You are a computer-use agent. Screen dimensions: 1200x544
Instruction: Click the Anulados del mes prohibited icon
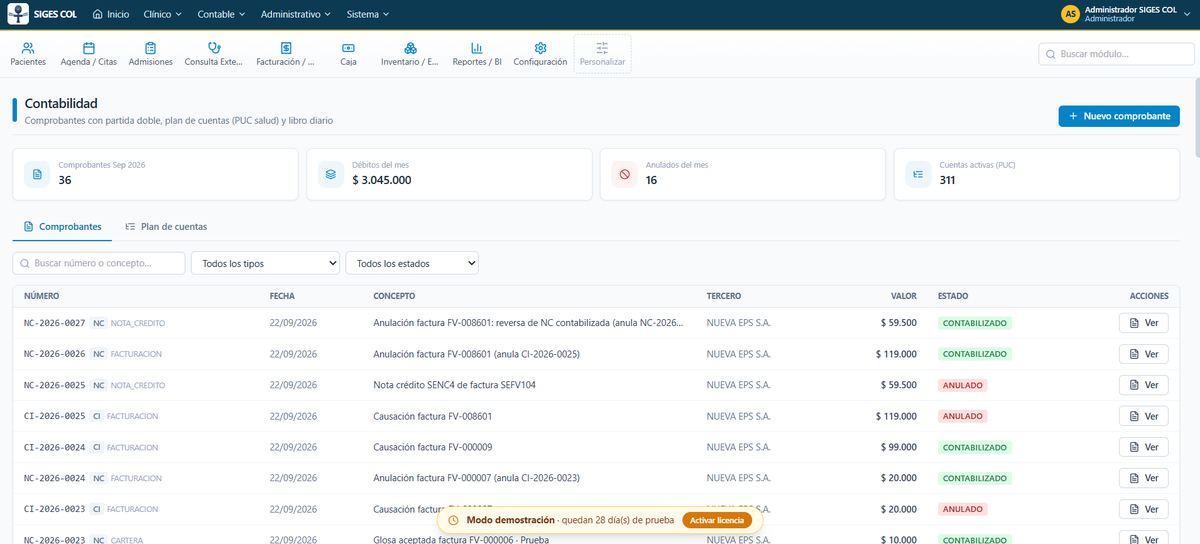coord(625,174)
